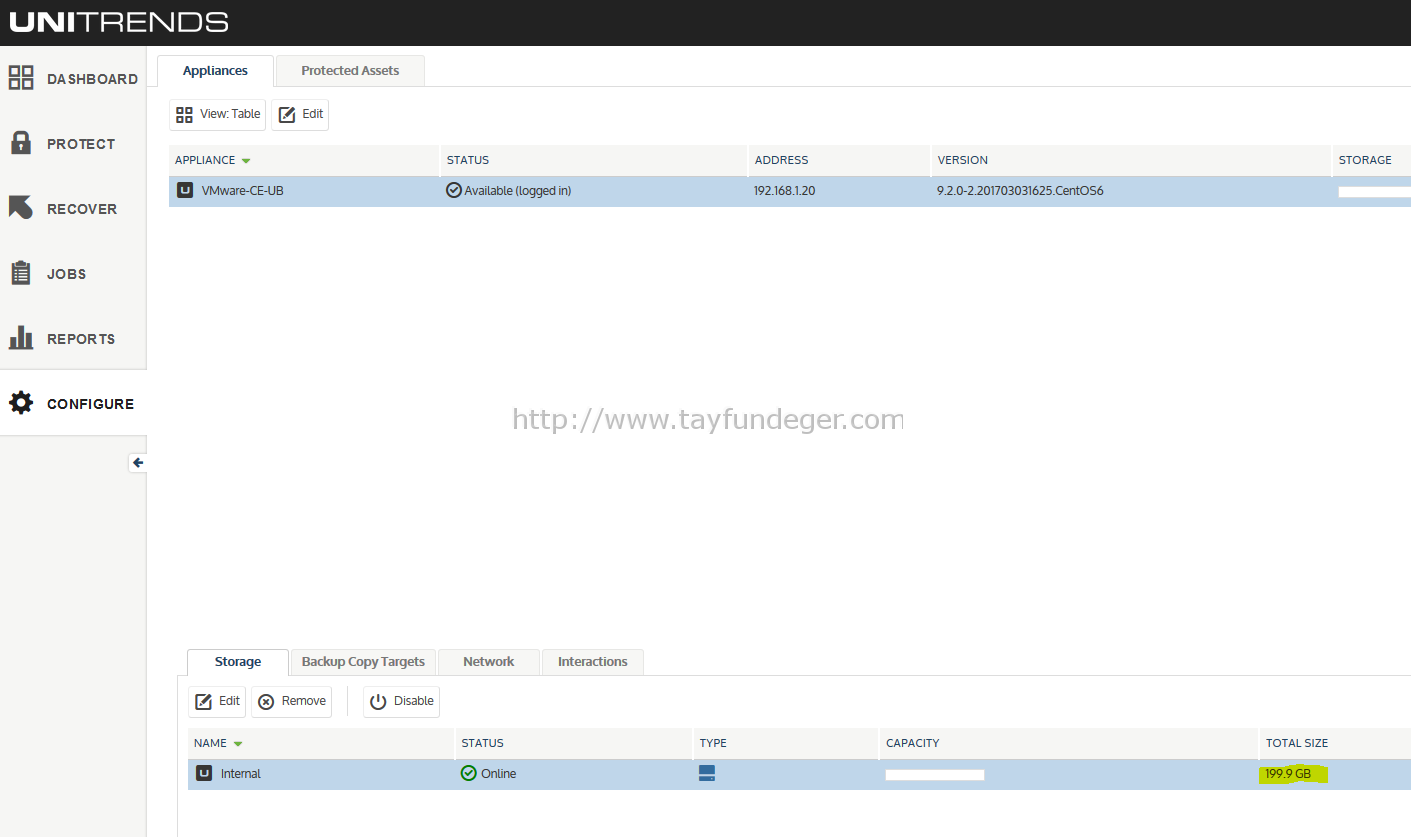This screenshot has height=837, width=1411.
Task: Click the Recover arrow icon
Action: point(21,208)
